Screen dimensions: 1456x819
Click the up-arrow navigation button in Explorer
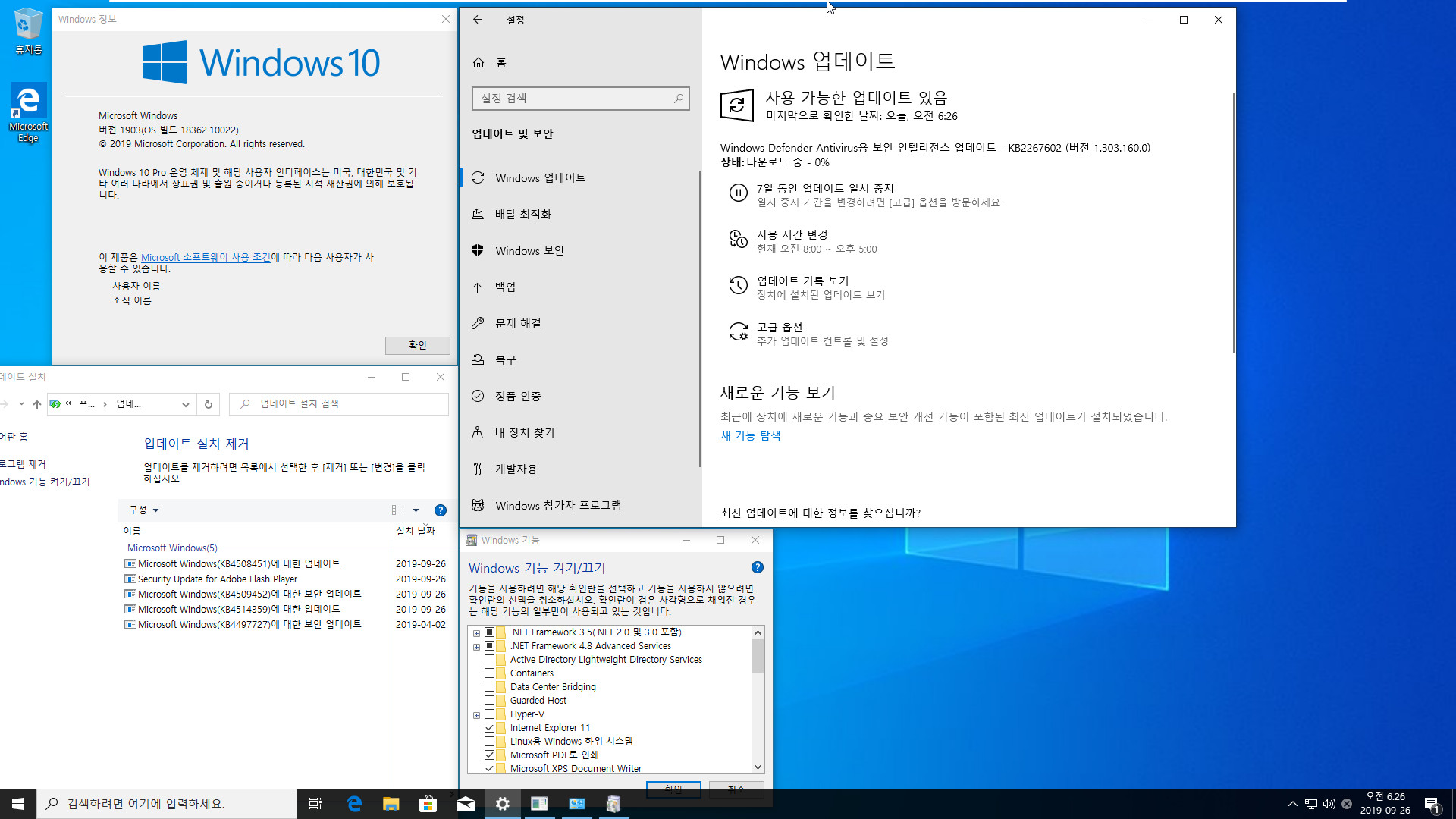point(36,404)
